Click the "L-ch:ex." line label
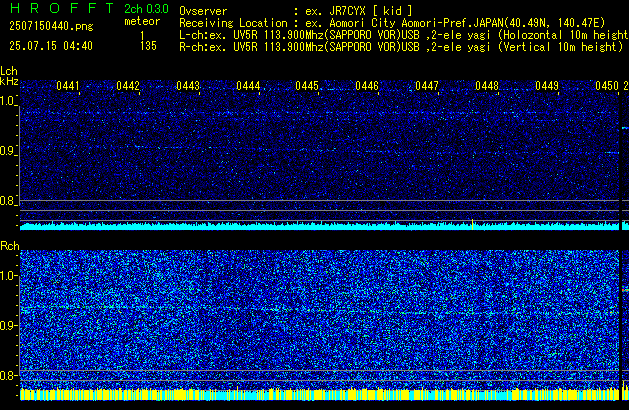The height and width of the screenshot is (410, 629). [203, 35]
